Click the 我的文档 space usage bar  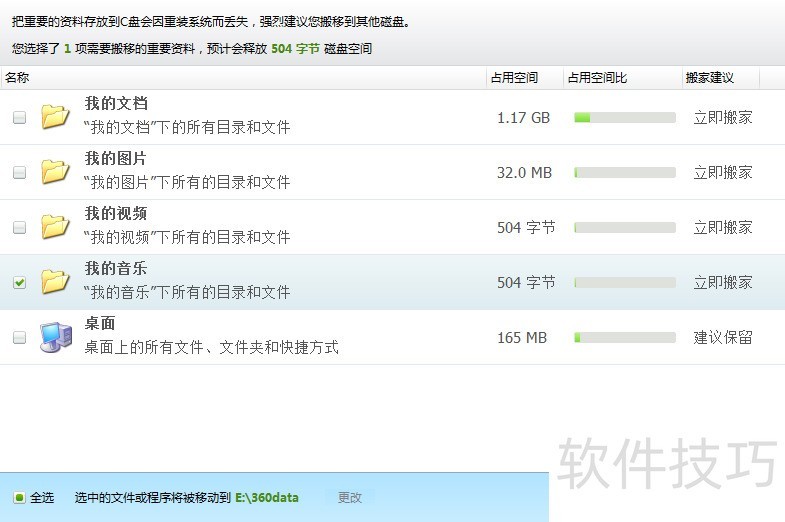coord(625,118)
